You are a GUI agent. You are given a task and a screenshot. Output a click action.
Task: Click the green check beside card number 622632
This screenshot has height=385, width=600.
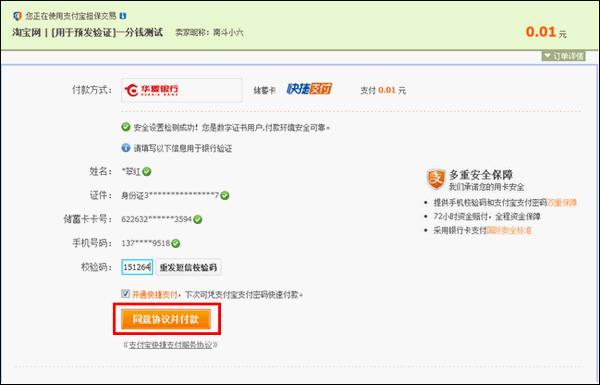click(x=198, y=220)
